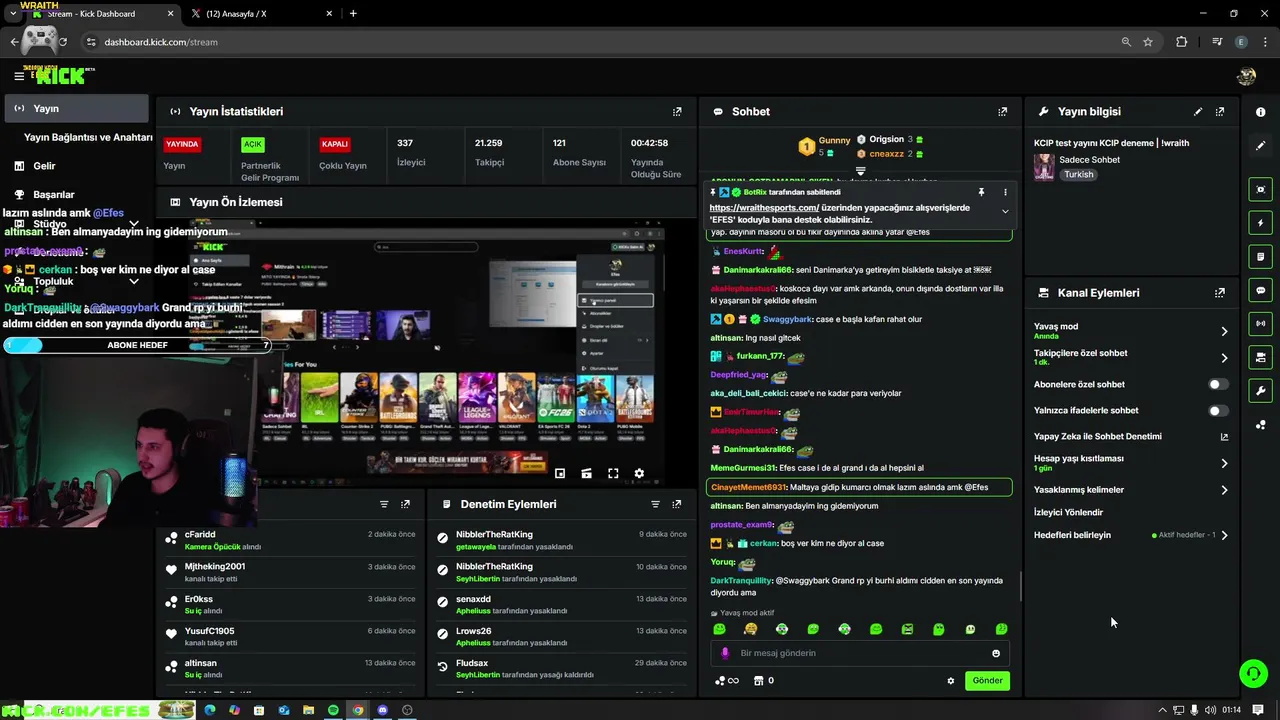
Task: Click cFaridd activity entry
Action: (291, 540)
